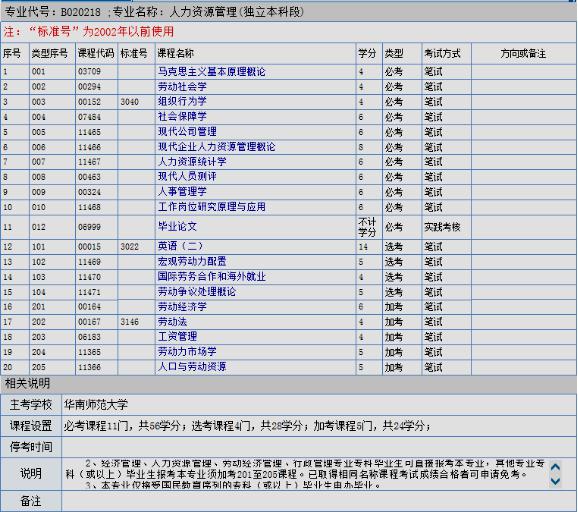Select the 华南师范大学 school name
The height and width of the screenshot is (512, 578).
click(x=96, y=405)
